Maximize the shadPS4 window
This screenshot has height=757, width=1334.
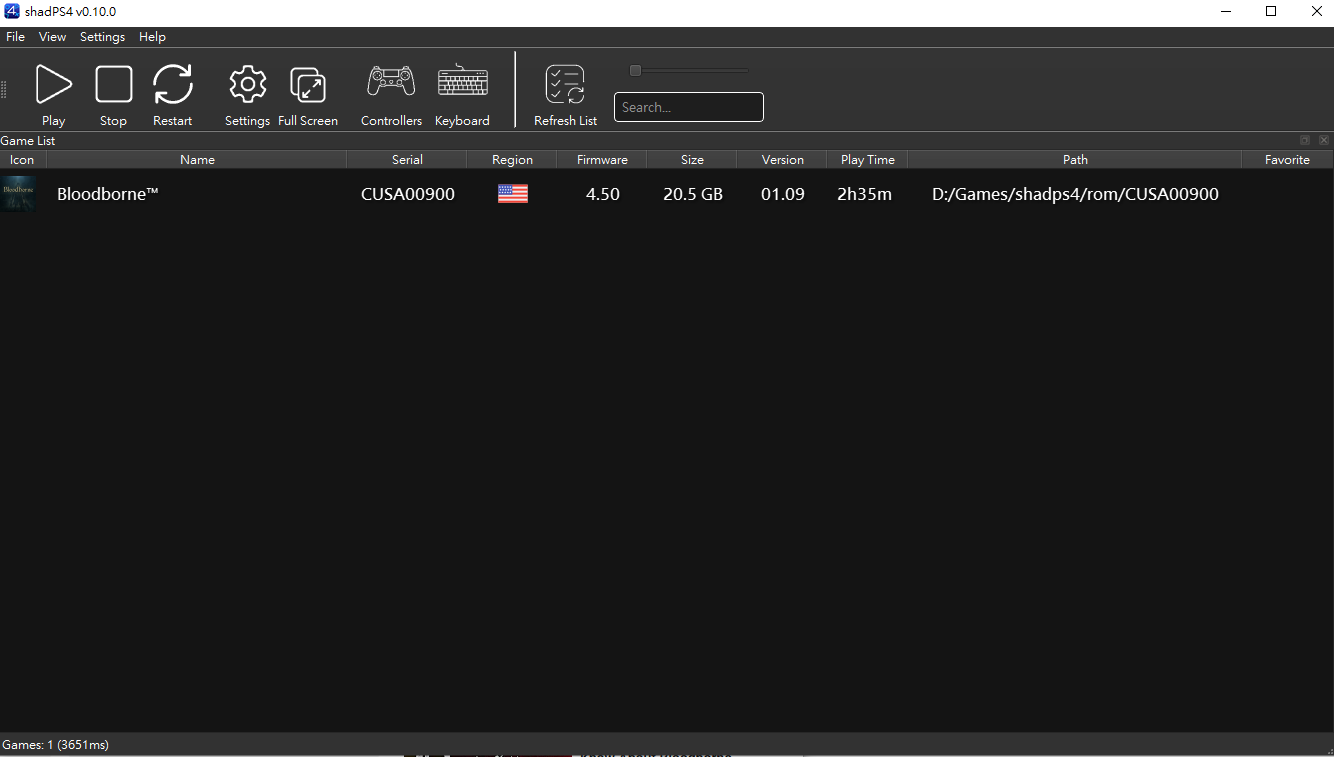(x=1271, y=12)
